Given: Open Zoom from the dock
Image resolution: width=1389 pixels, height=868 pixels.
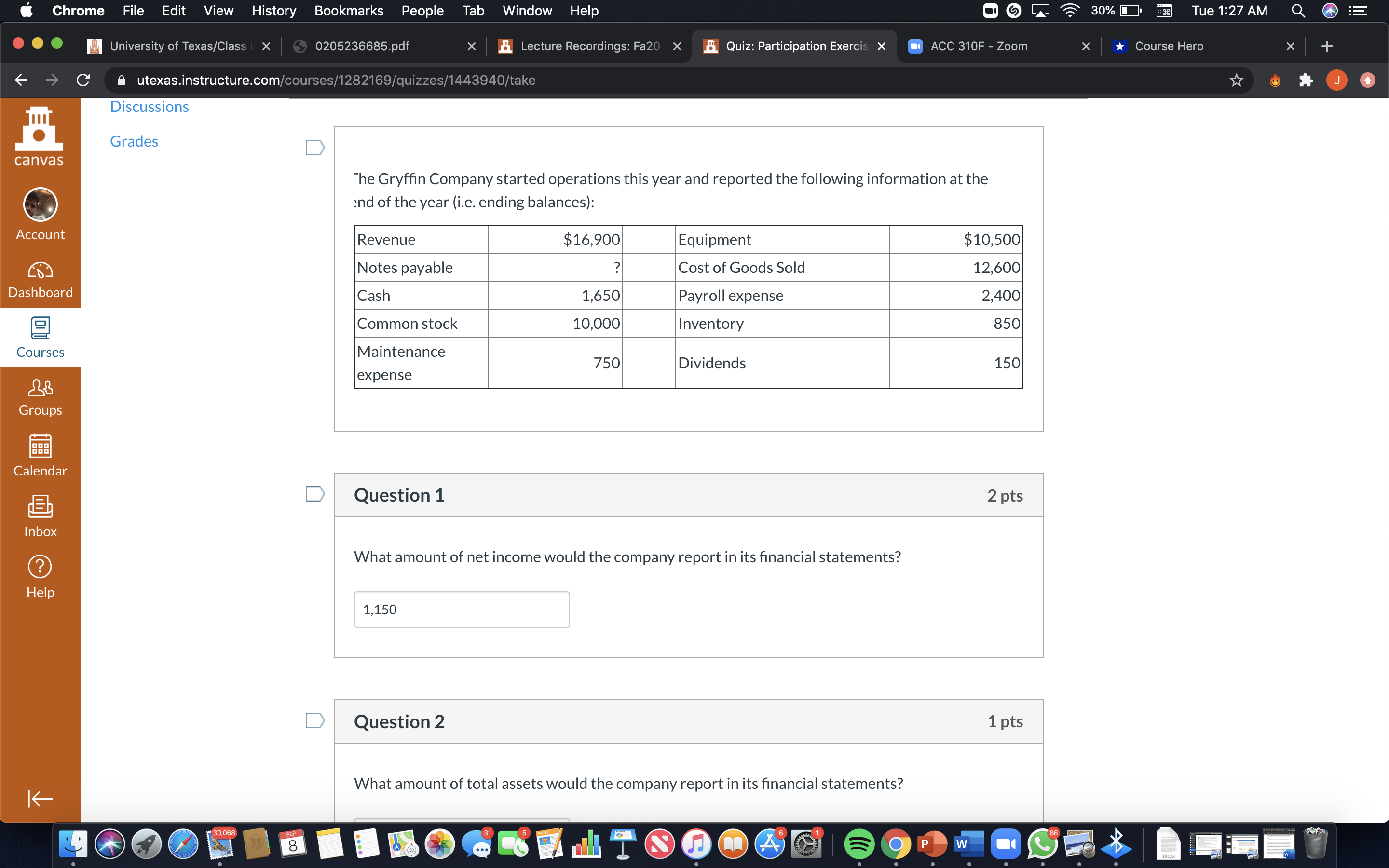Looking at the screenshot, I should click(x=1006, y=844).
